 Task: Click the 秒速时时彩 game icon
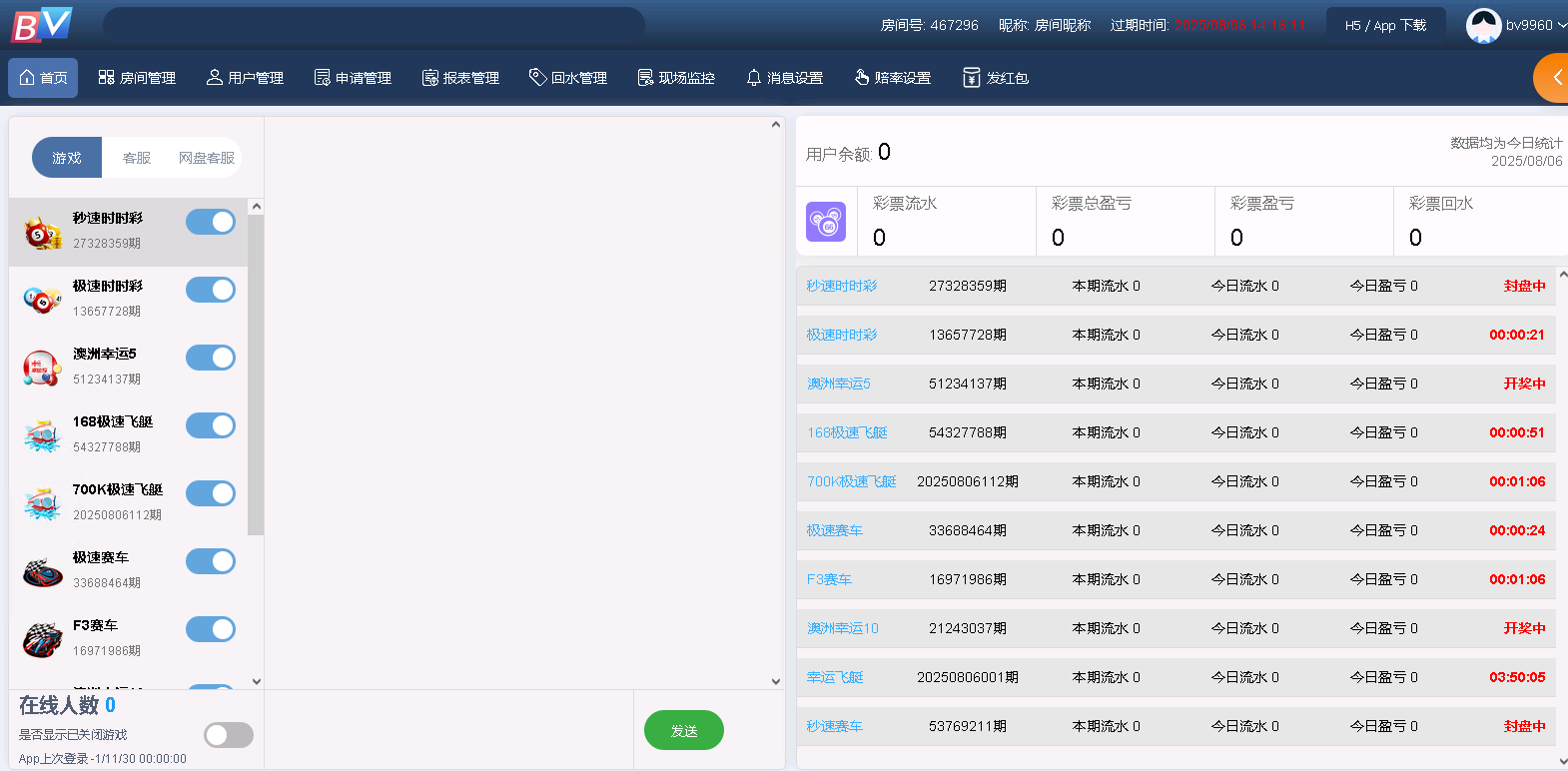point(42,233)
